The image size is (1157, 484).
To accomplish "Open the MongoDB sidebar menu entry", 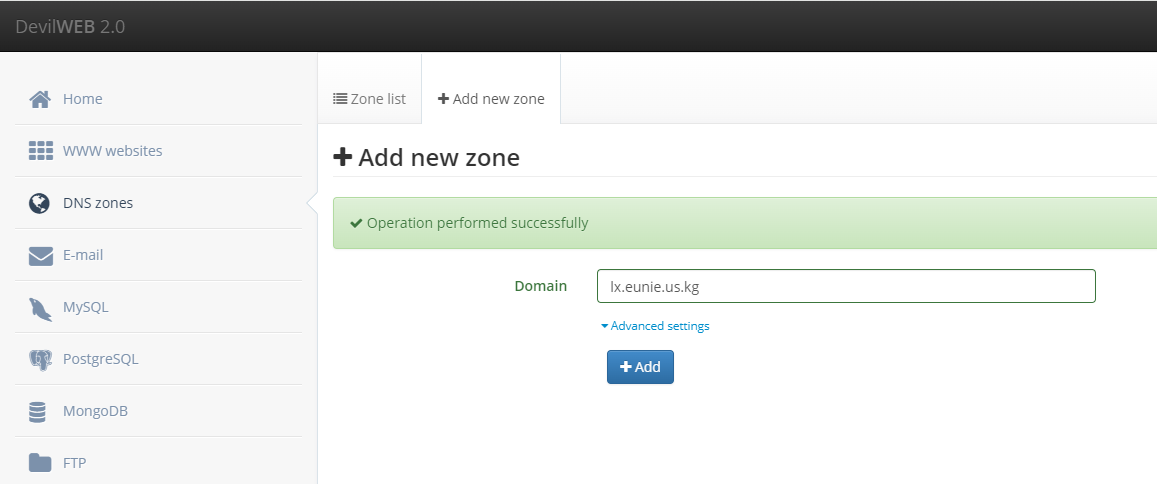I will click(159, 411).
